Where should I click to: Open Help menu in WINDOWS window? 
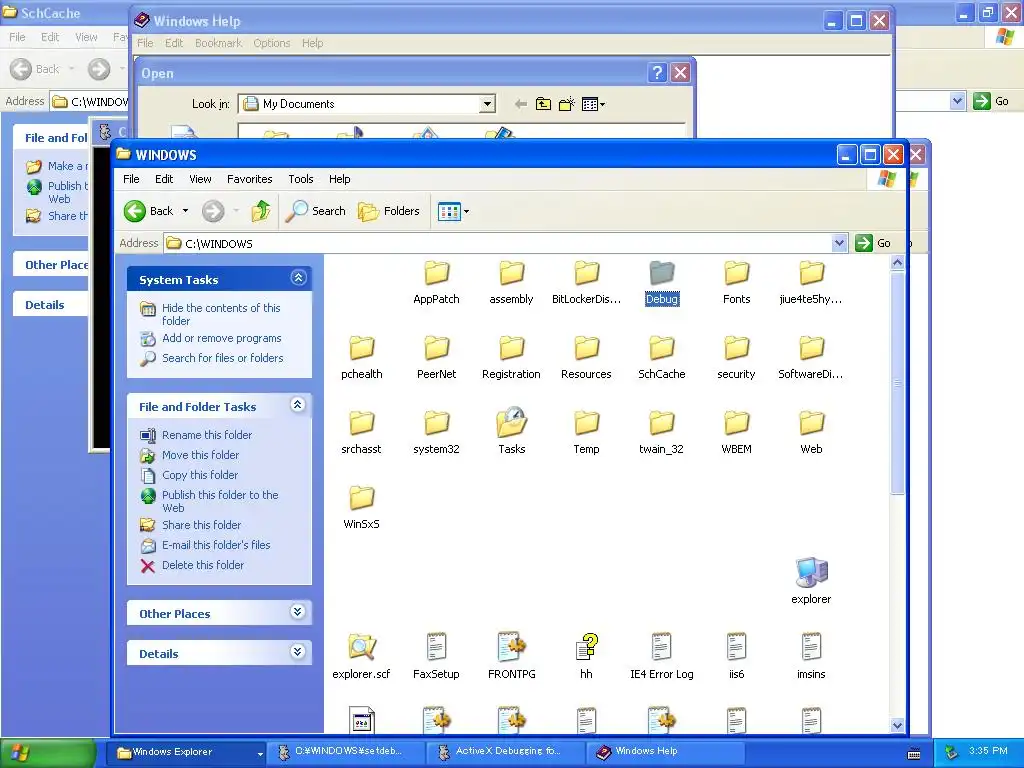[340, 179]
